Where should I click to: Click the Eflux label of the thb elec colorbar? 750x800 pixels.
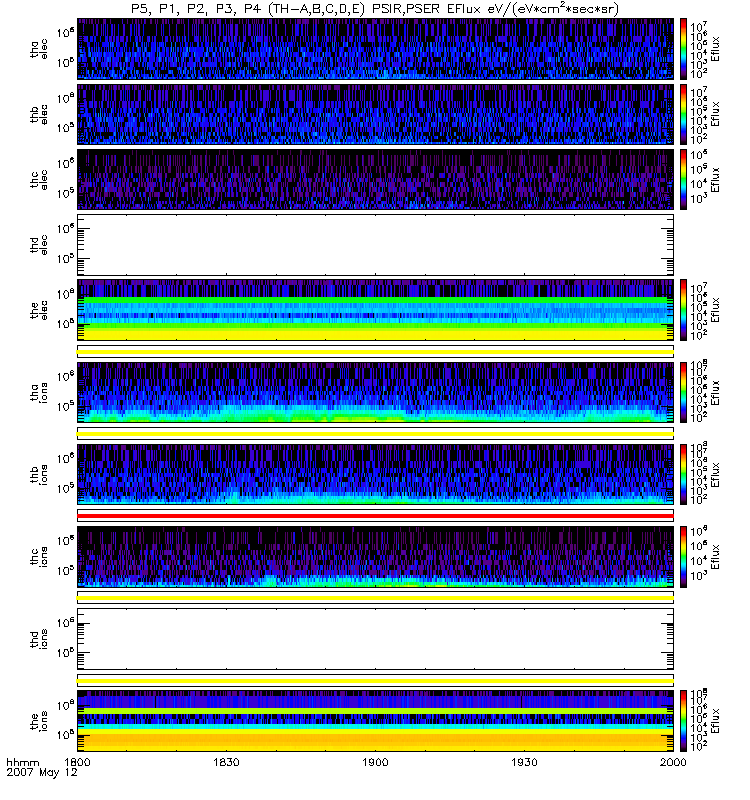pyautogui.click(x=715, y=114)
